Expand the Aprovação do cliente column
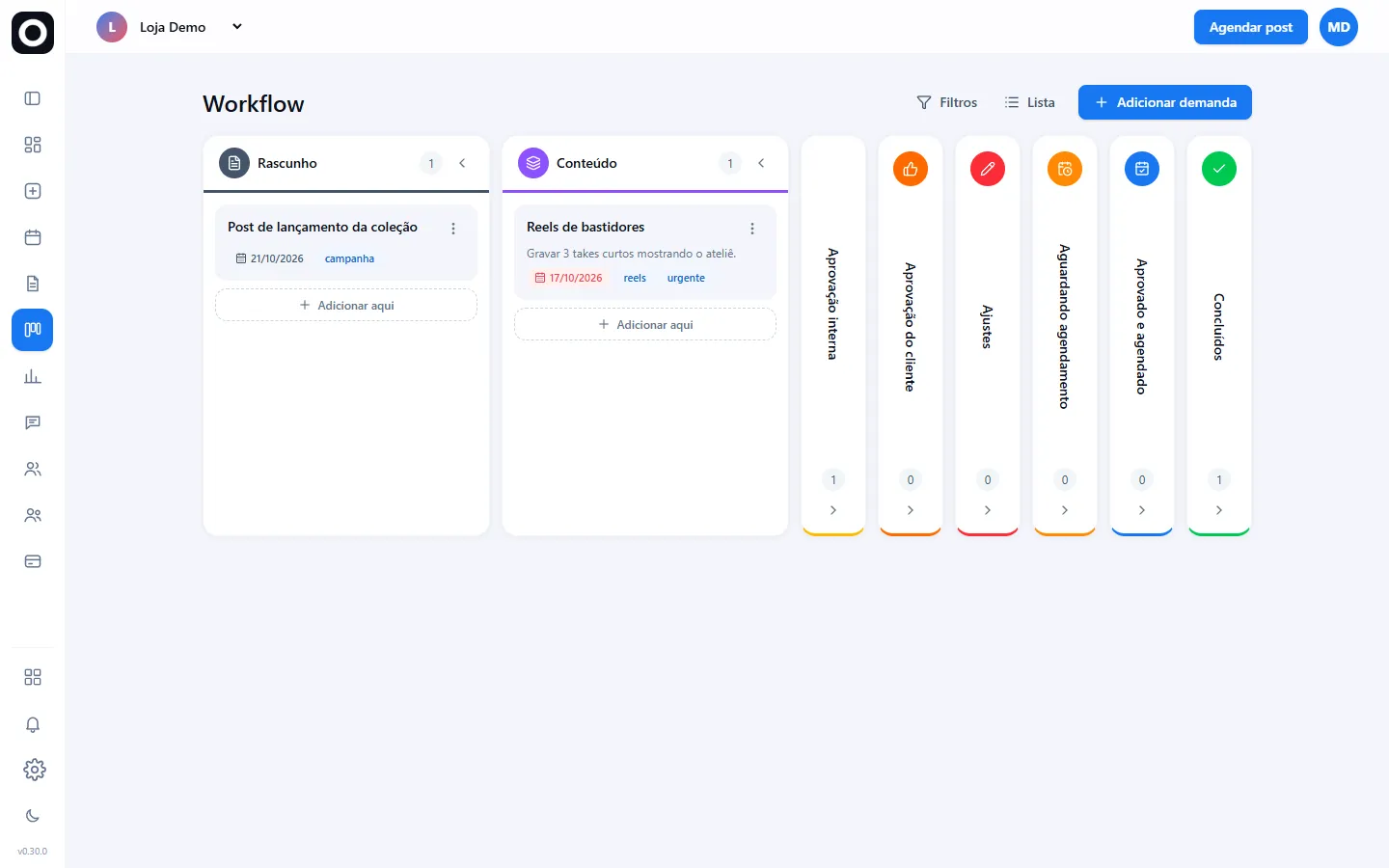 click(x=911, y=510)
